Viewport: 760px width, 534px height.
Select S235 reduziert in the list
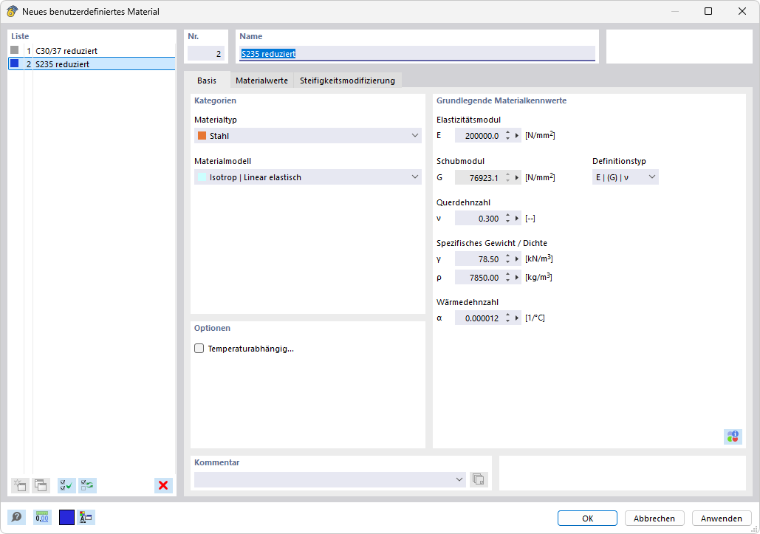(92, 63)
